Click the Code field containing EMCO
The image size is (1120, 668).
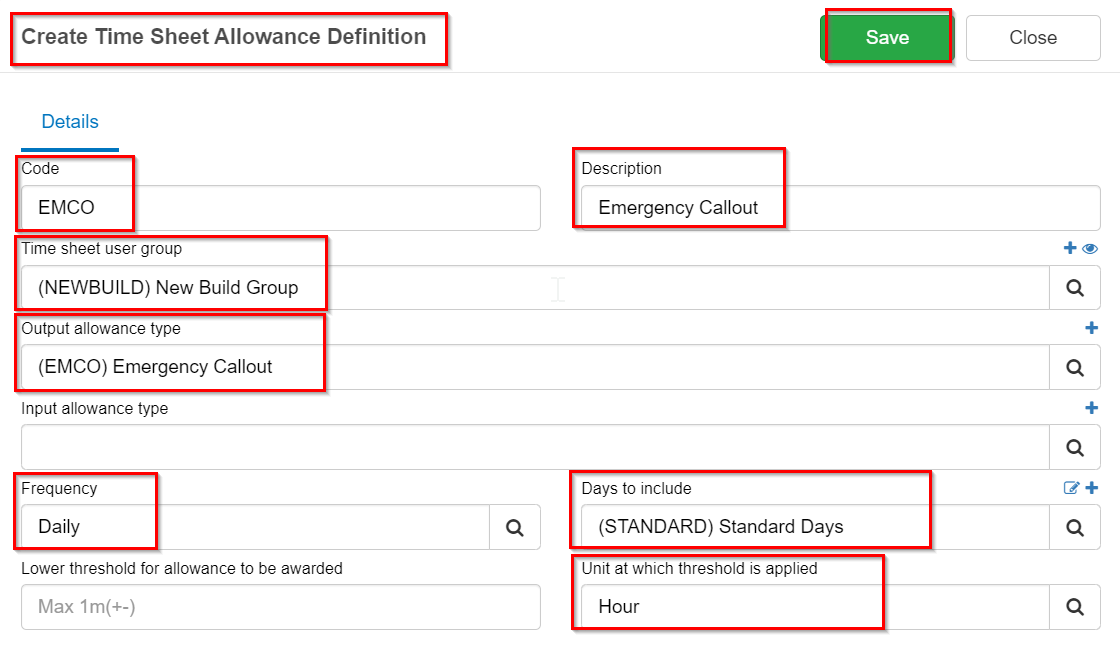pos(280,208)
